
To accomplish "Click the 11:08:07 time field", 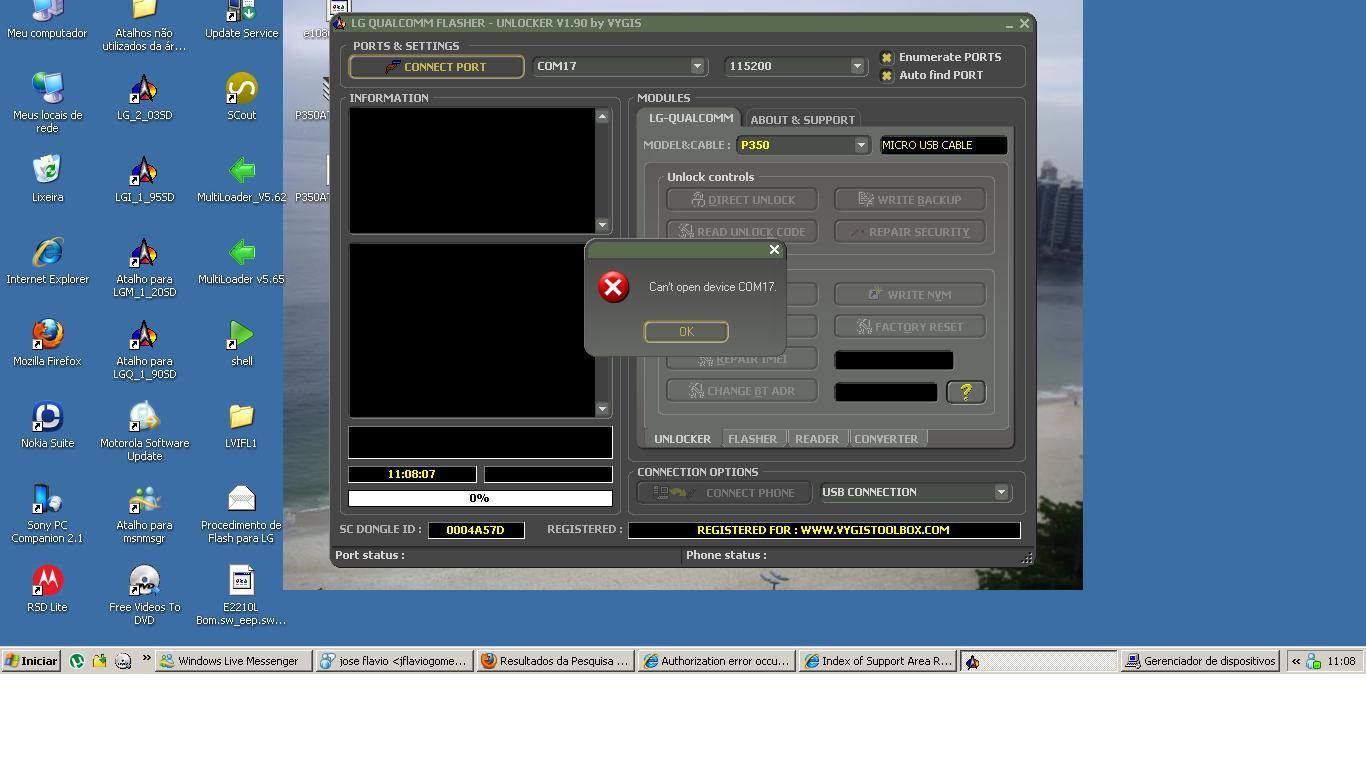I will [x=412, y=474].
